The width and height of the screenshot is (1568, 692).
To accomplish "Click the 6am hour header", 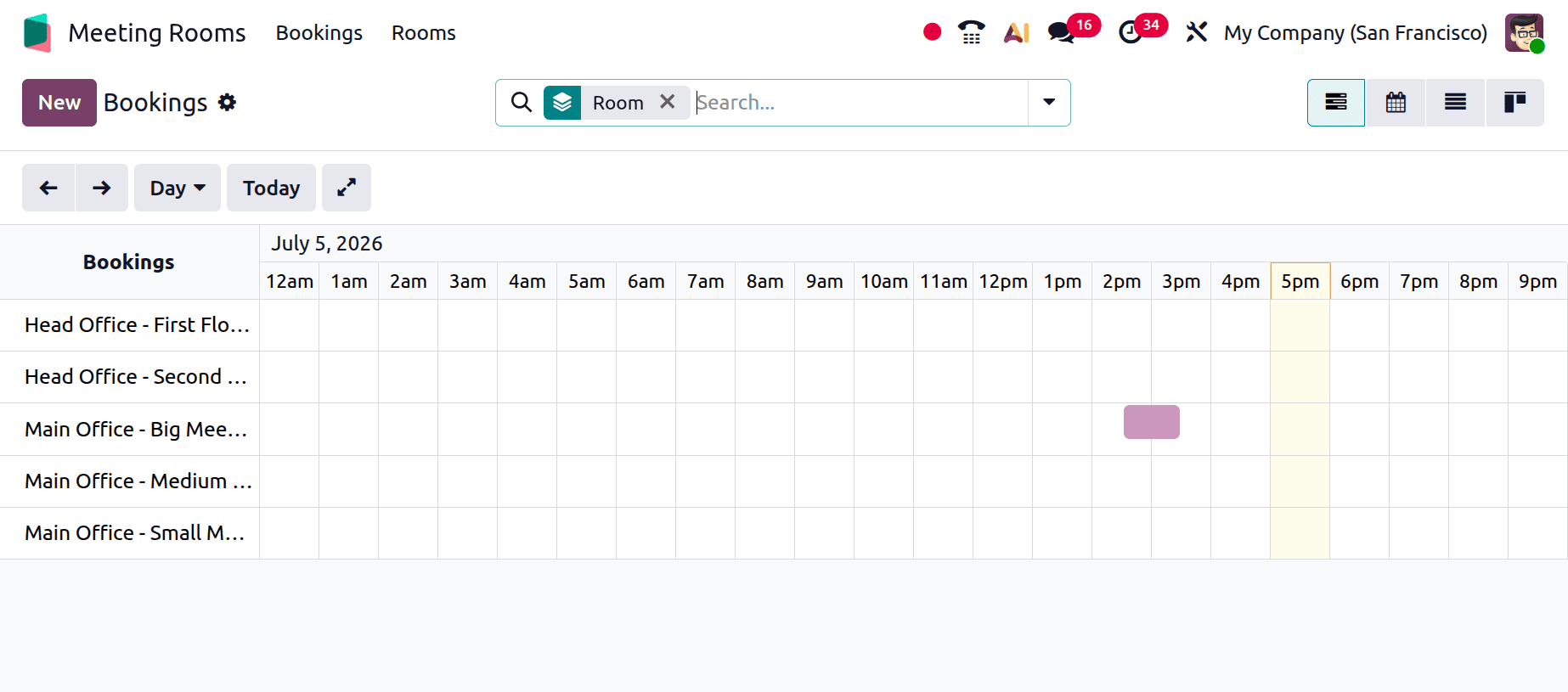I will click(x=646, y=281).
